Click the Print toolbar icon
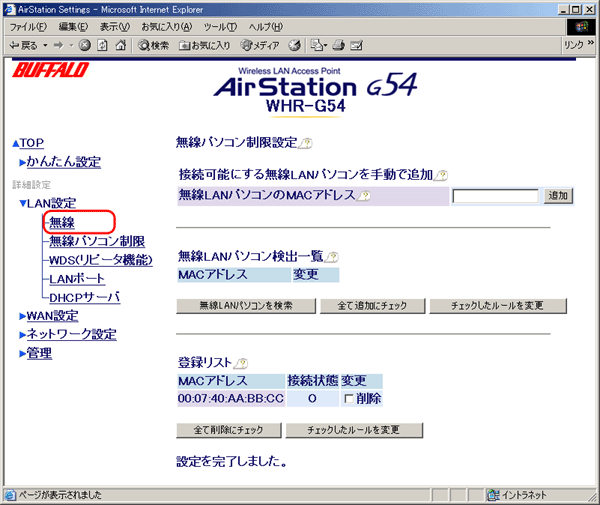 [340, 45]
